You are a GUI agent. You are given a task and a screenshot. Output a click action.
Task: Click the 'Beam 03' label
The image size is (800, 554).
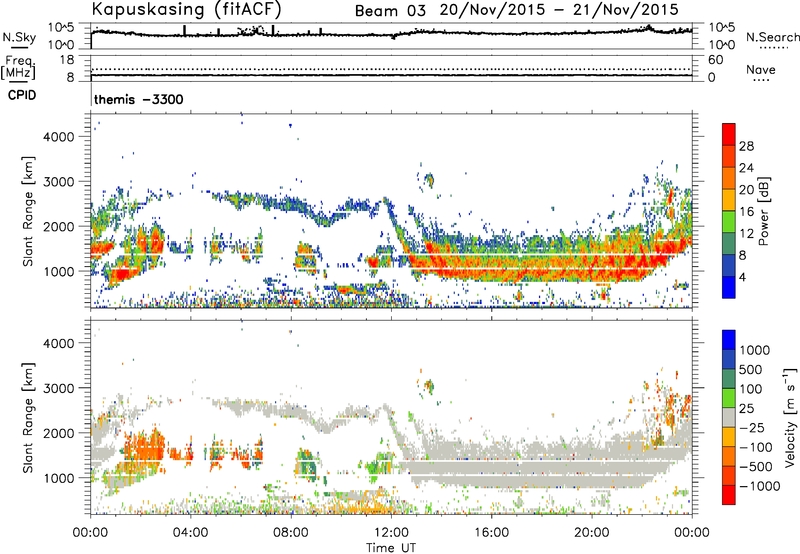click(390, 10)
